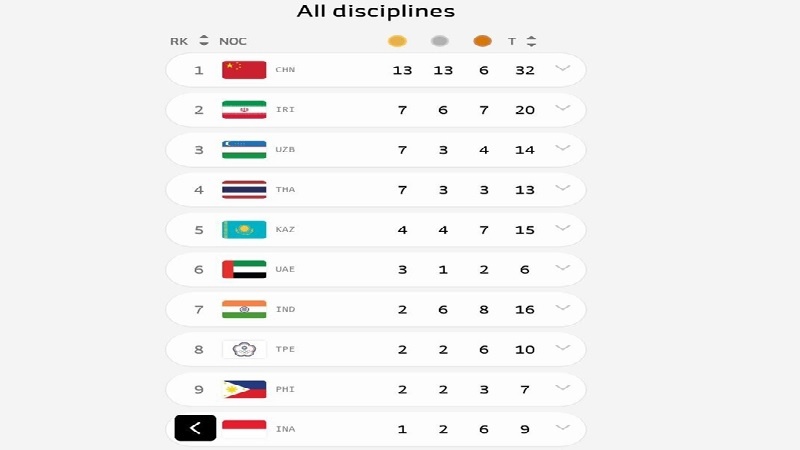The width and height of the screenshot is (800, 450).
Task: Click the Uzbekistan flag icon
Action: coord(244,150)
